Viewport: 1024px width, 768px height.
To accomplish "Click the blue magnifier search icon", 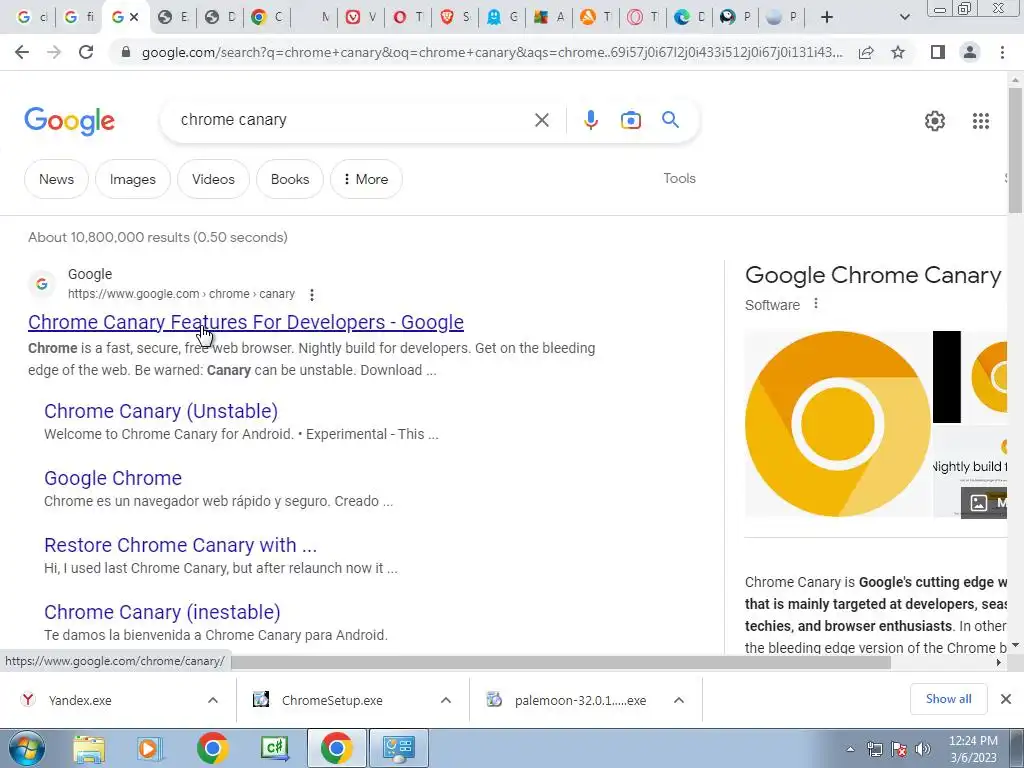I will [670, 120].
